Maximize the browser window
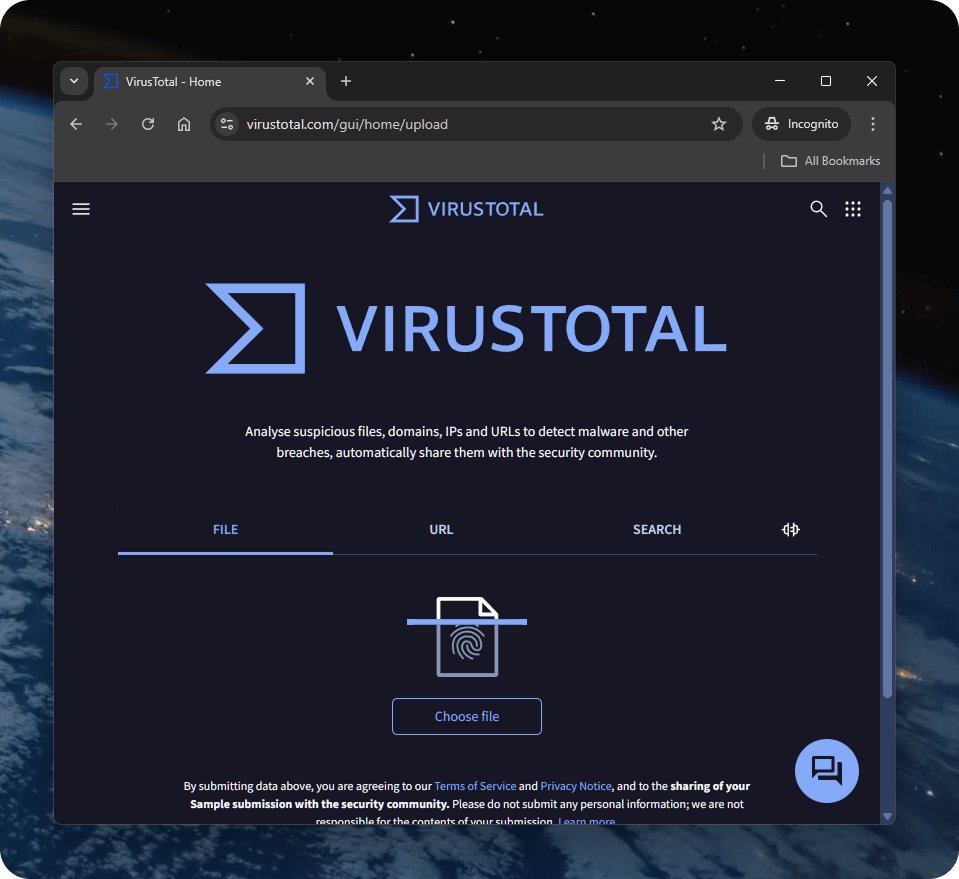Viewport: 959px width, 879px height. (x=826, y=81)
